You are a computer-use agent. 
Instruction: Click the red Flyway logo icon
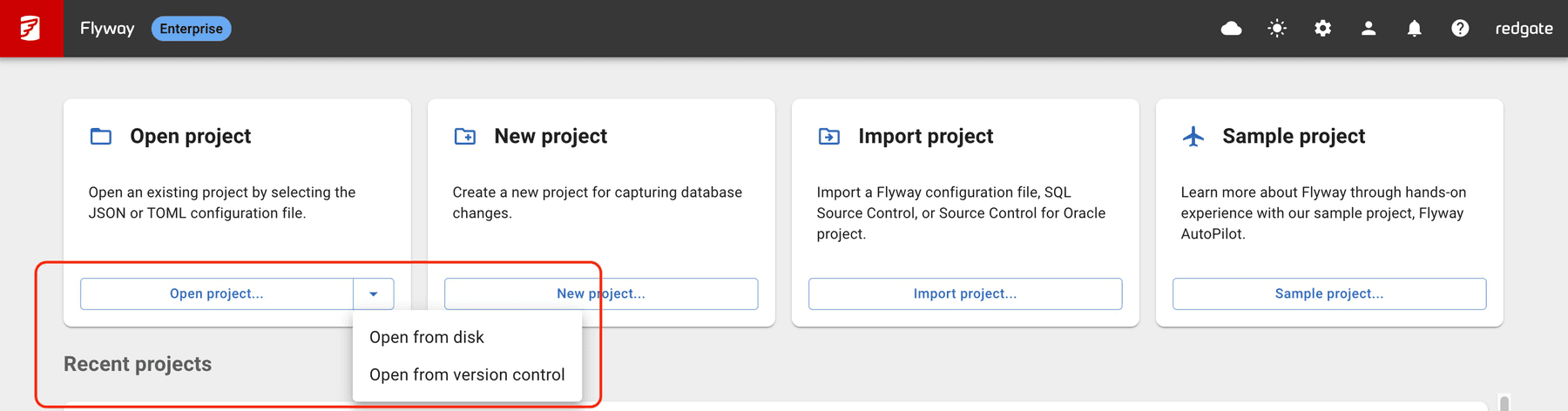tap(31, 29)
